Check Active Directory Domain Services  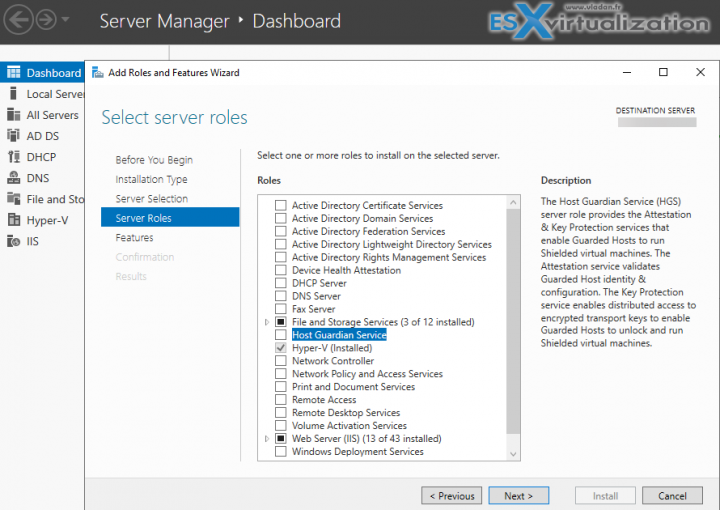(281, 218)
